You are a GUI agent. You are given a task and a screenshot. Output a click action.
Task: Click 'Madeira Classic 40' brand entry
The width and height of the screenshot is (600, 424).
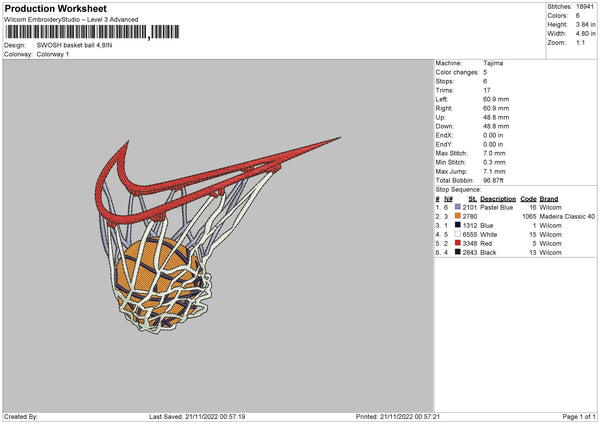click(x=567, y=216)
